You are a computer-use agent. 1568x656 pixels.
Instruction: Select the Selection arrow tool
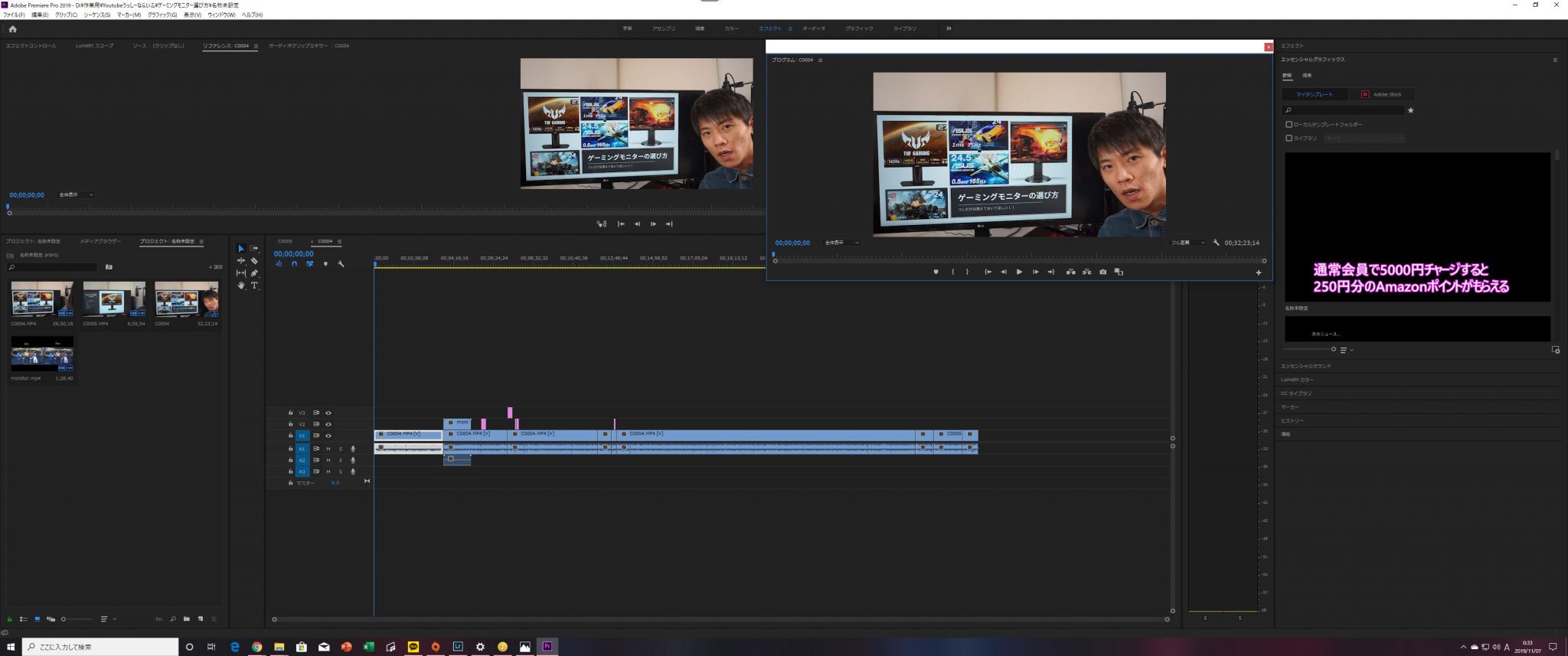coord(240,249)
